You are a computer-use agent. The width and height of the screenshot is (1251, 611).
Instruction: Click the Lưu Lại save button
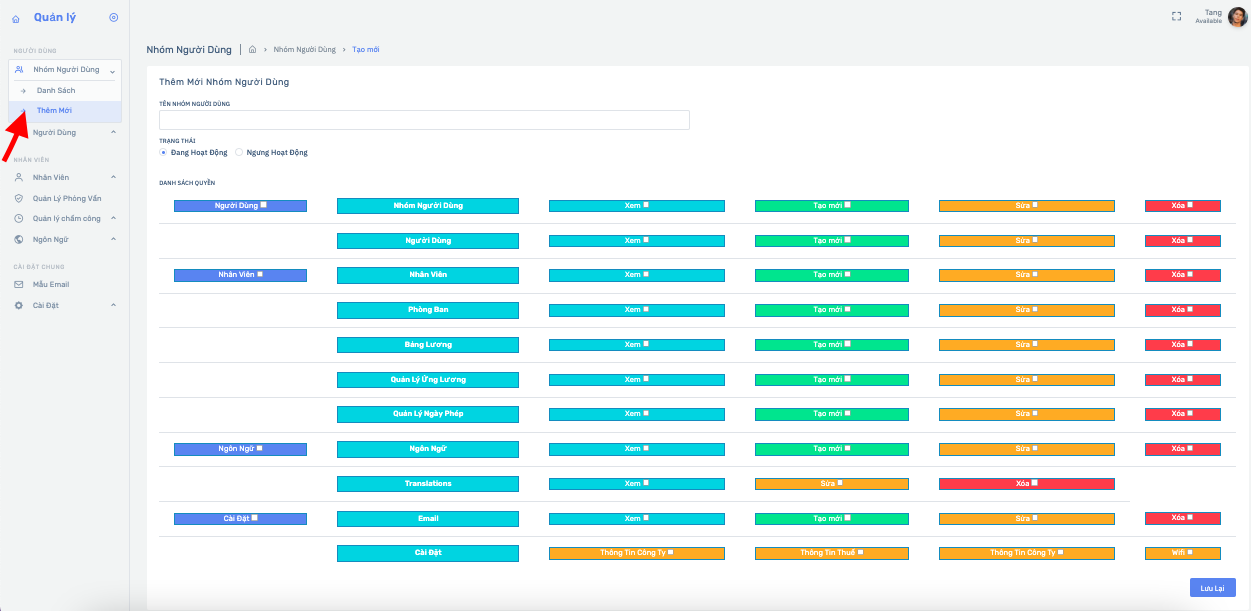[1212, 588]
